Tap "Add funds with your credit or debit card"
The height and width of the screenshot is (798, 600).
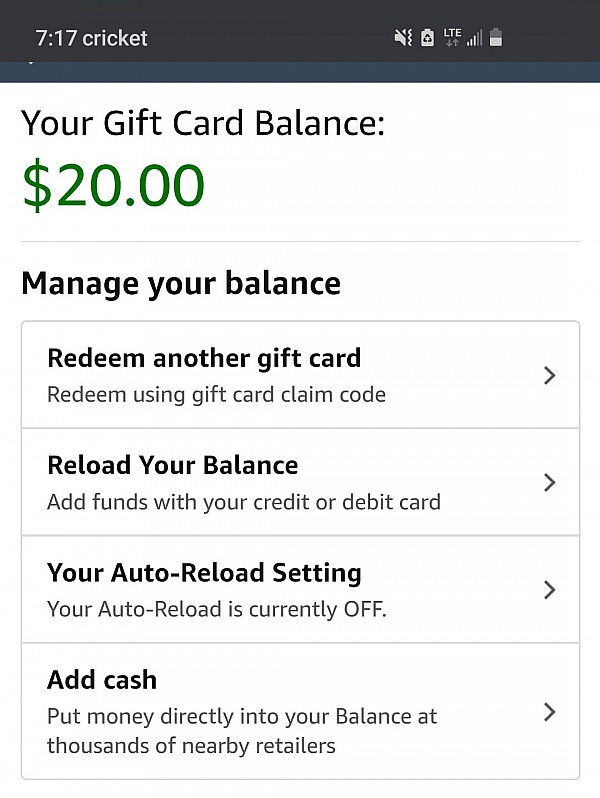(244, 501)
